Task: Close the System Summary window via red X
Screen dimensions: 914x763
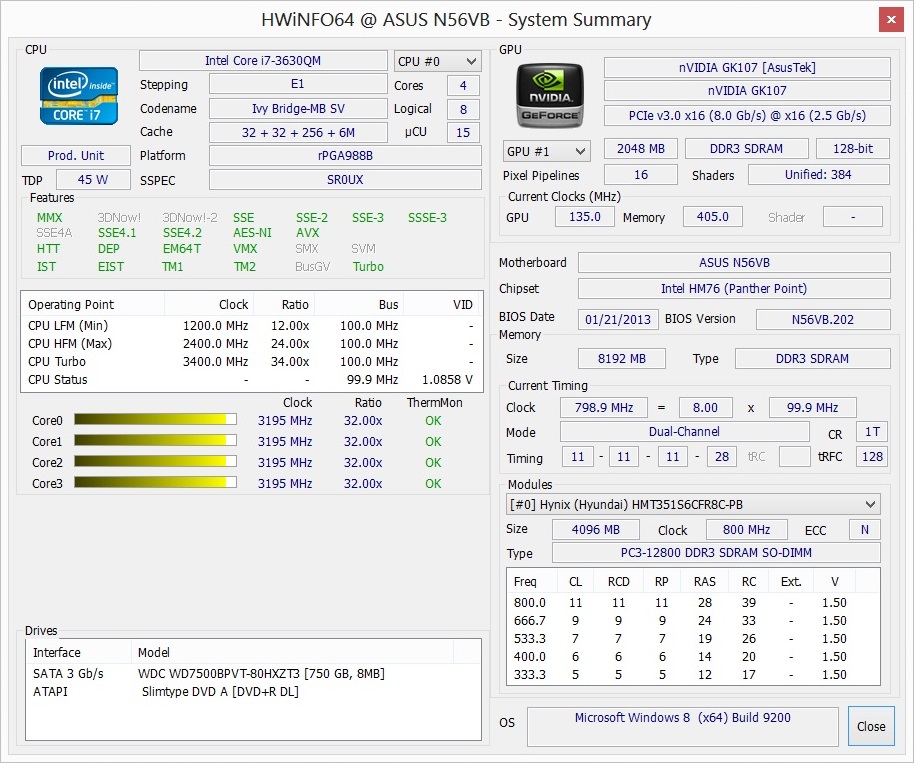Action: [891, 20]
